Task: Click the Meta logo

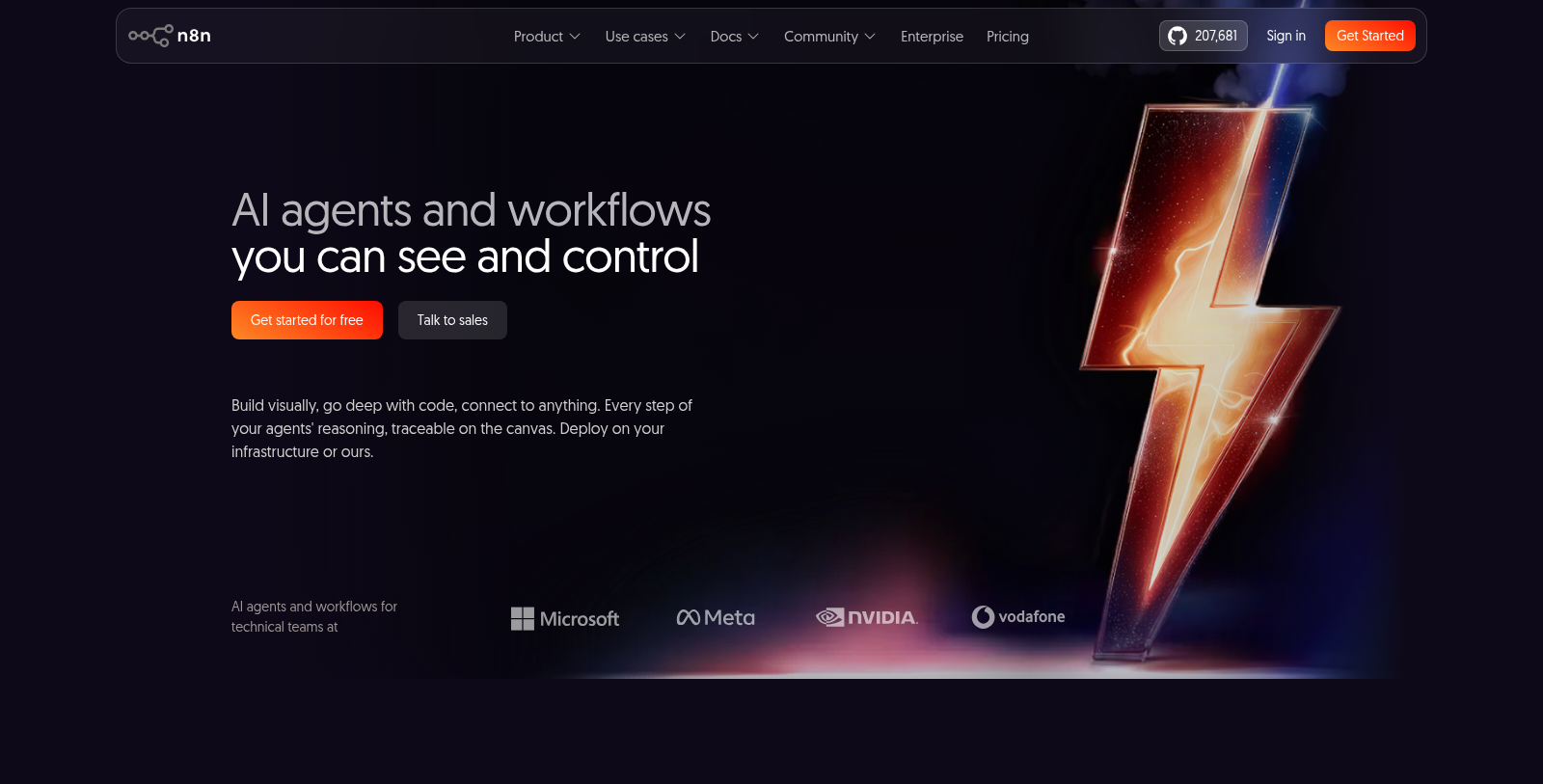Action: click(x=716, y=617)
